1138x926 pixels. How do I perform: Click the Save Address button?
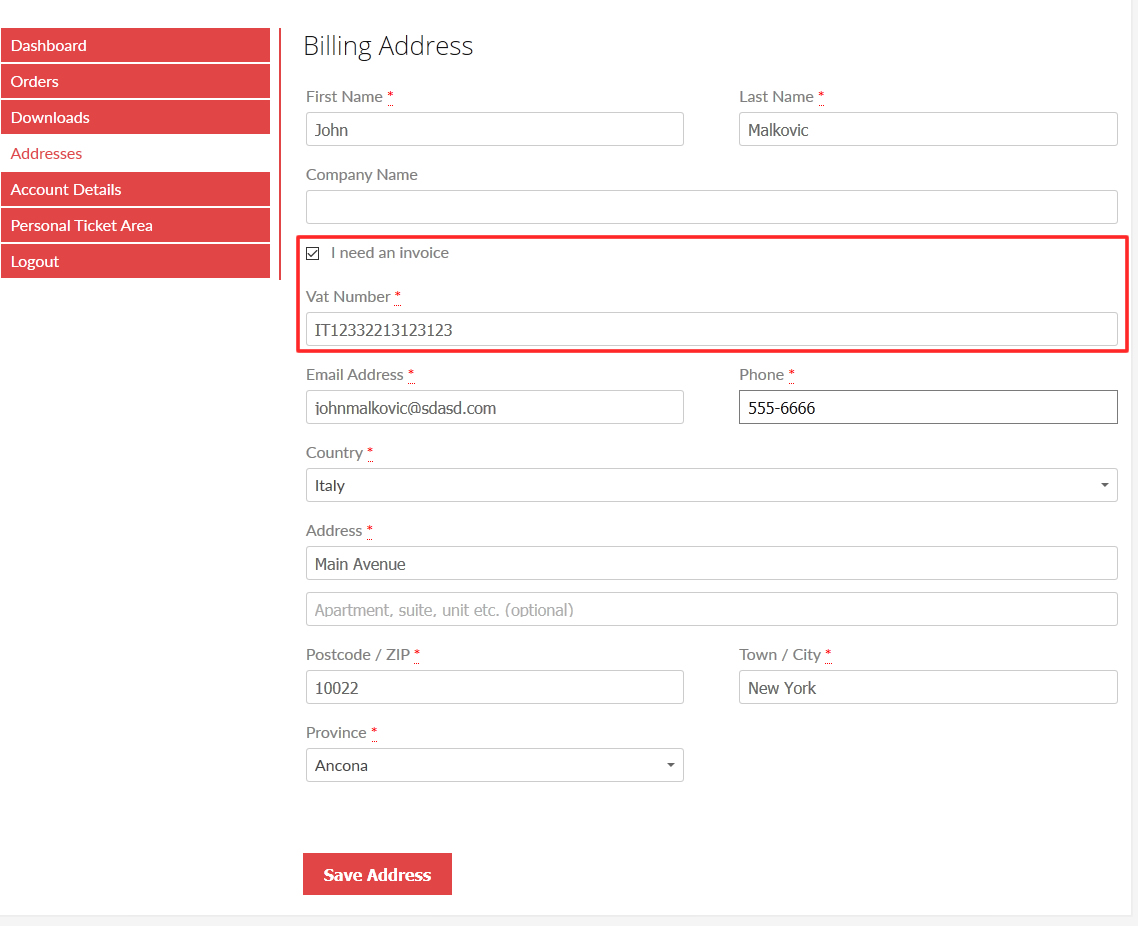pos(377,874)
